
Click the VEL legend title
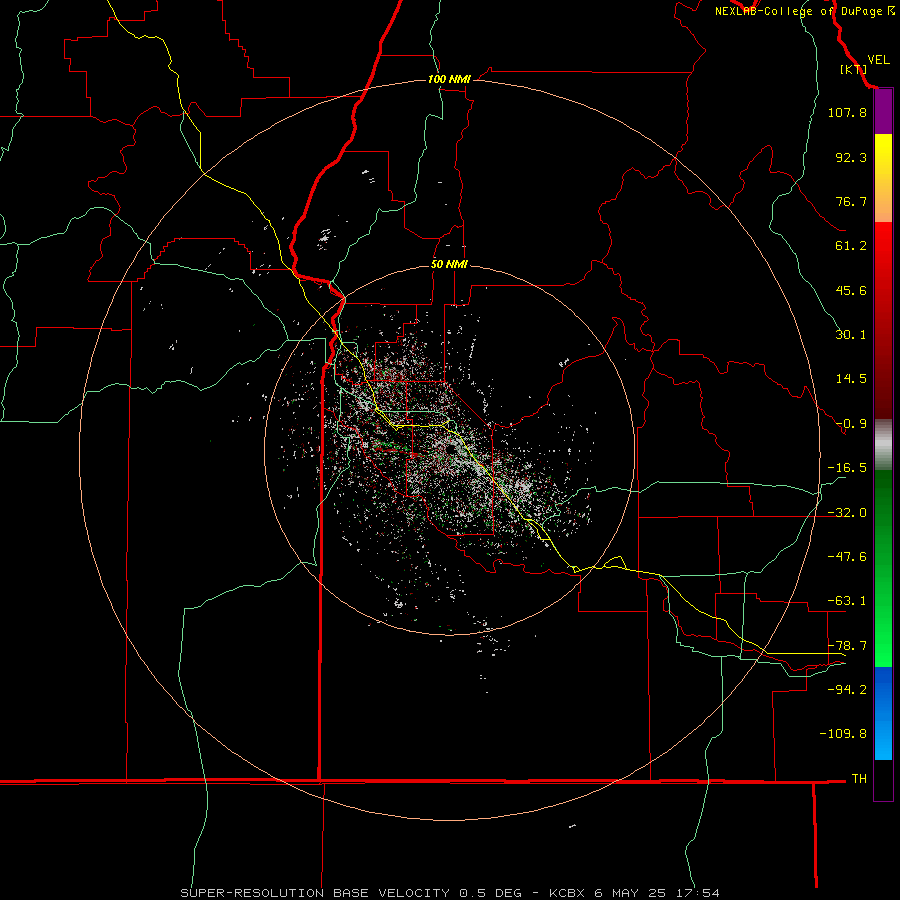879,59
